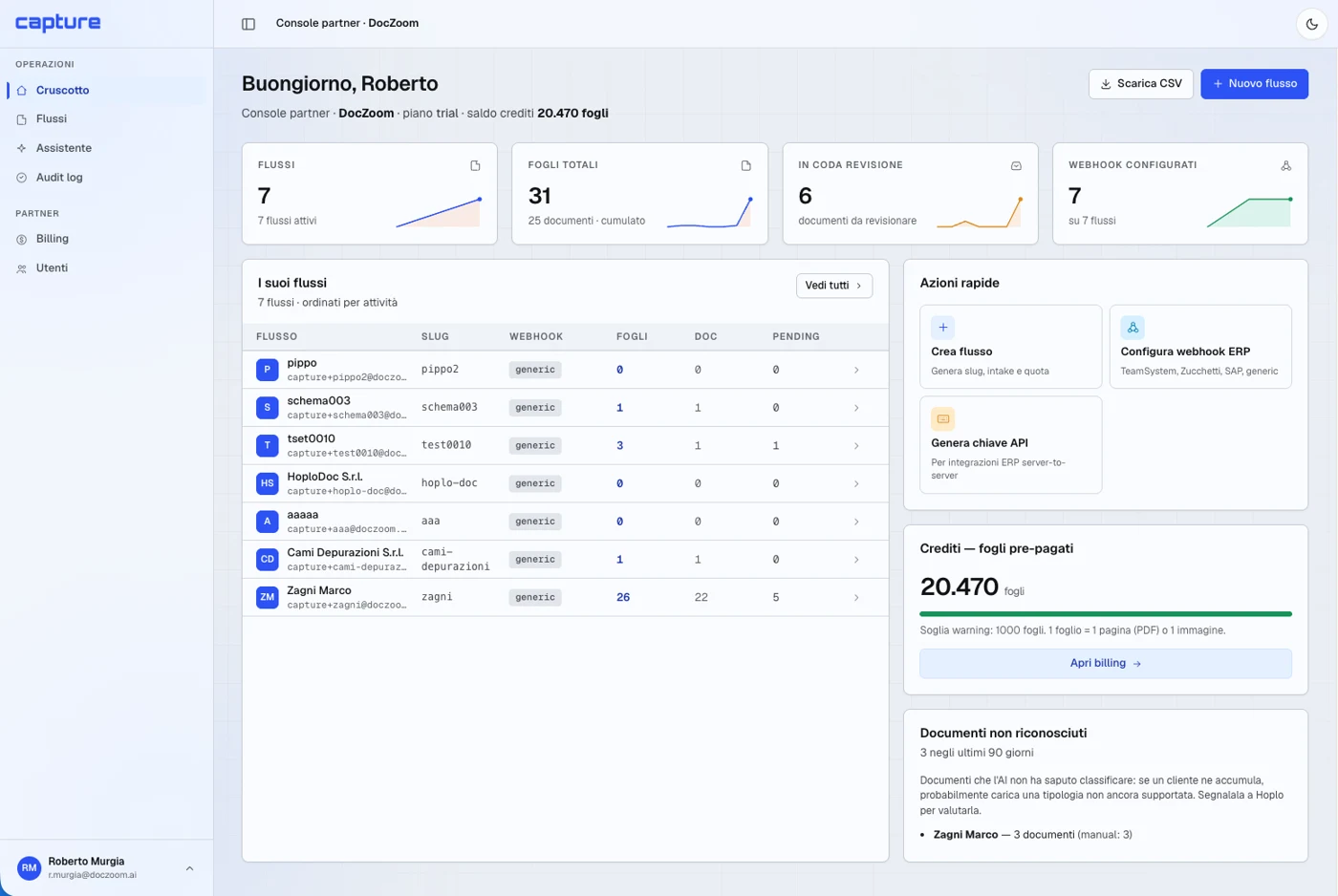Open pippo flow row chevron
This screenshot has width=1338, height=896.
(x=856, y=370)
